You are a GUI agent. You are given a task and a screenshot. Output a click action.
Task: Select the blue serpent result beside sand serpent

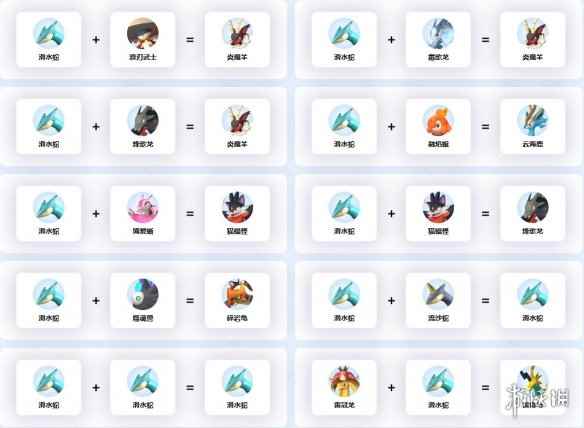[533, 294]
